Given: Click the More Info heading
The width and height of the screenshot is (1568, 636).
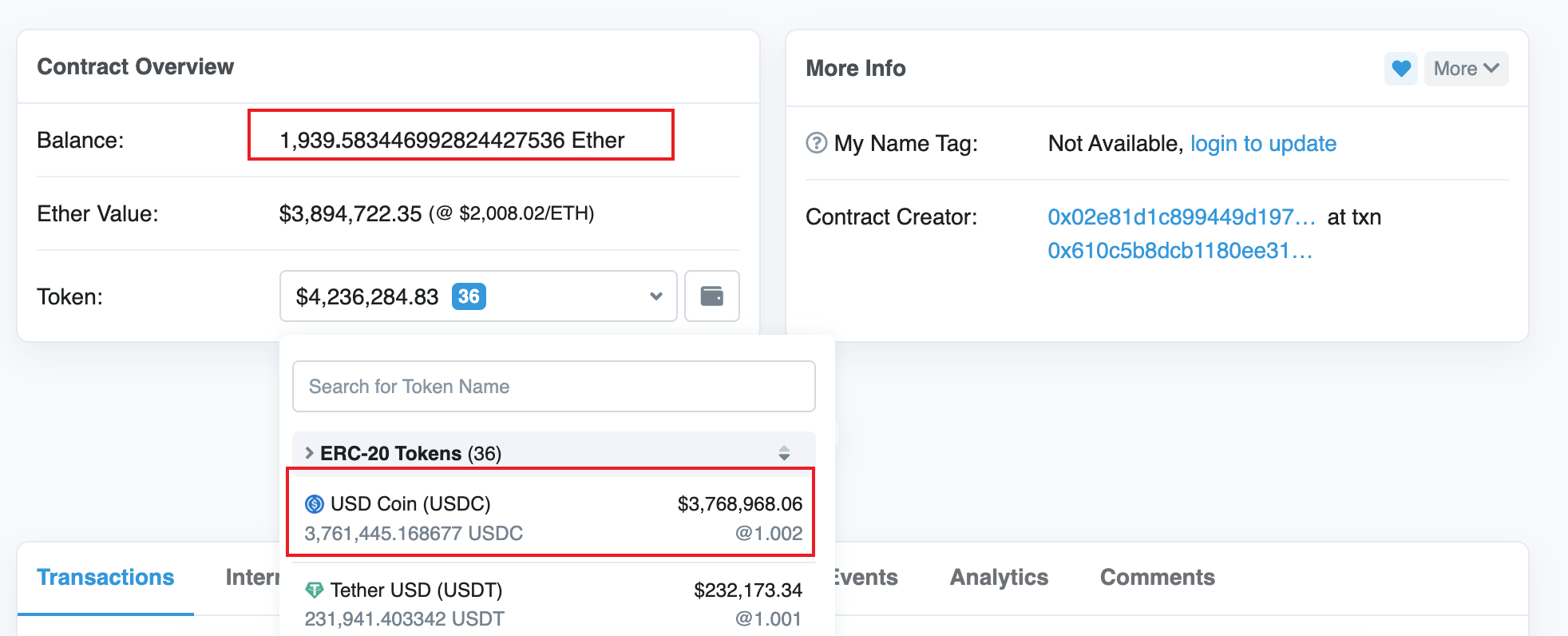Looking at the screenshot, I should tap(856, 69).
